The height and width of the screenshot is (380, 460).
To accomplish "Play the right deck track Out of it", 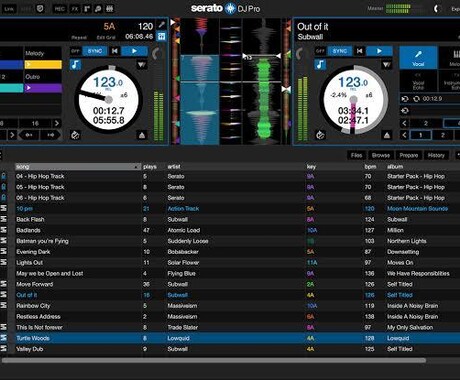I will point(379,51).
